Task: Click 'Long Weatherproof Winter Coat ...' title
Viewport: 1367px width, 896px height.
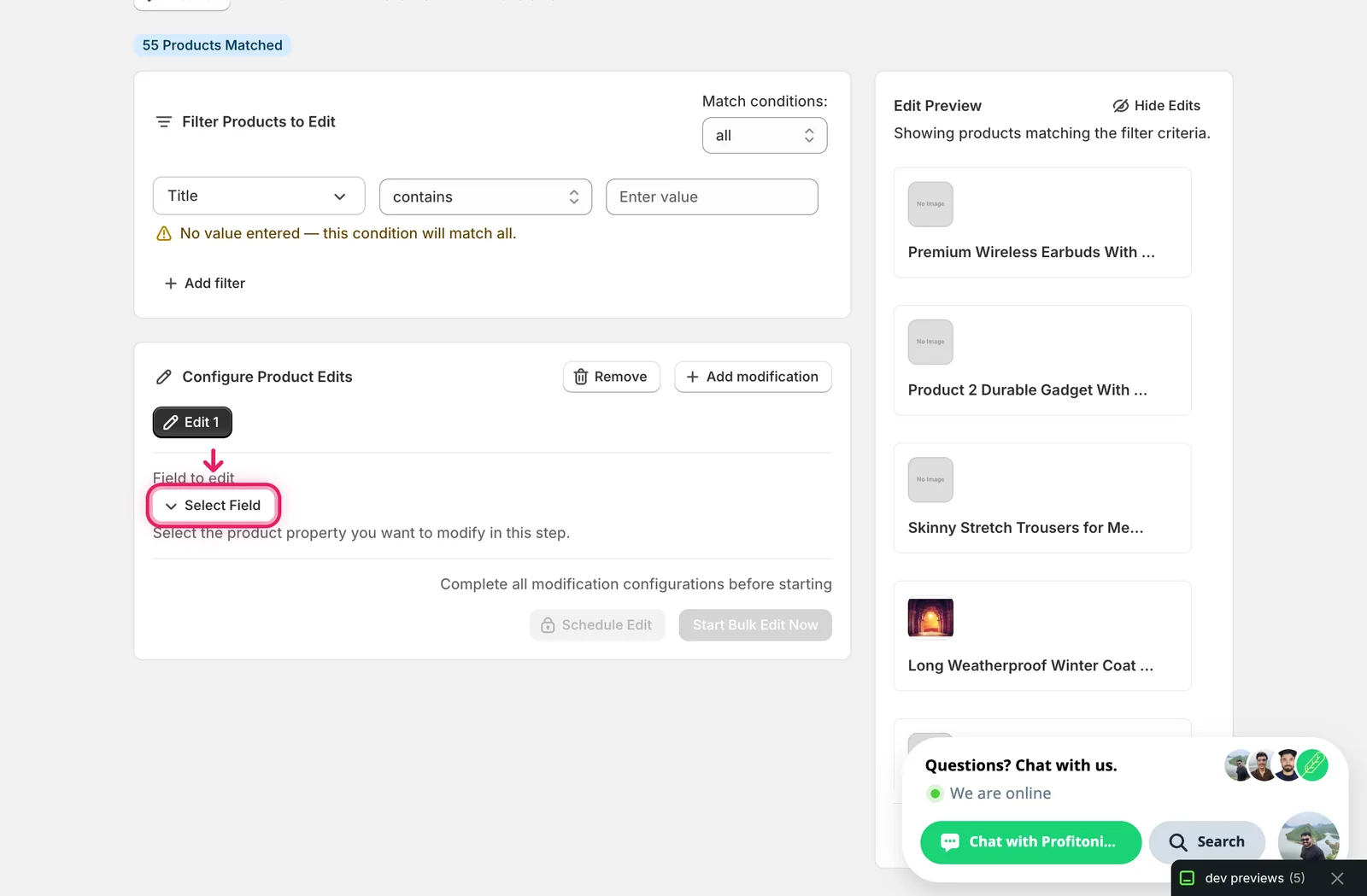Action: coord(1030,665)
